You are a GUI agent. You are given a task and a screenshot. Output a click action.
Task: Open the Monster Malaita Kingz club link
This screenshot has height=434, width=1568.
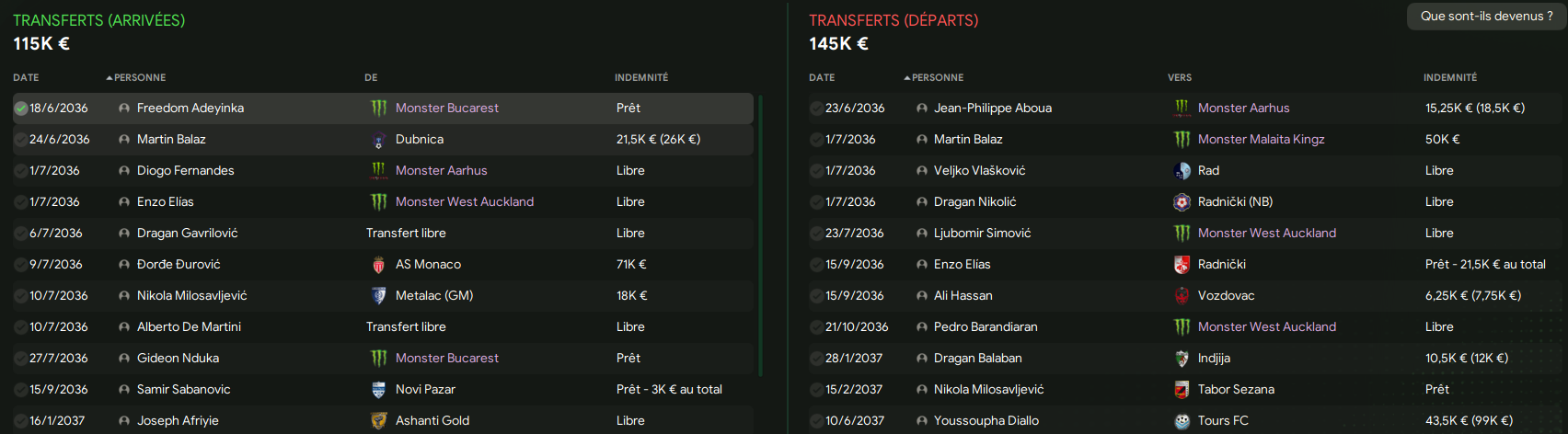[1261, 140]
